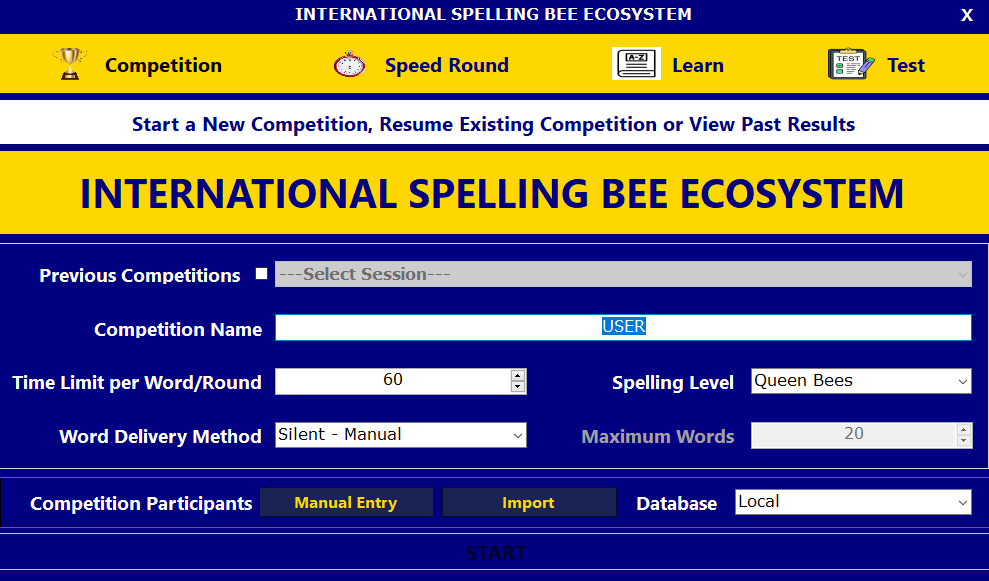Click the trophy Competition icon
This screenshot has width=989, height=581.
(69, 64)
